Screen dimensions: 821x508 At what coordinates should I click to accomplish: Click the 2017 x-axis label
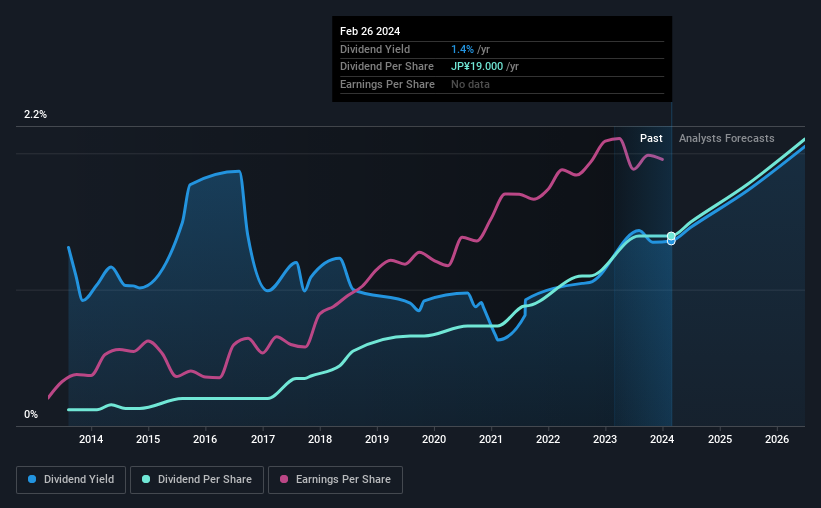[263, 439]
